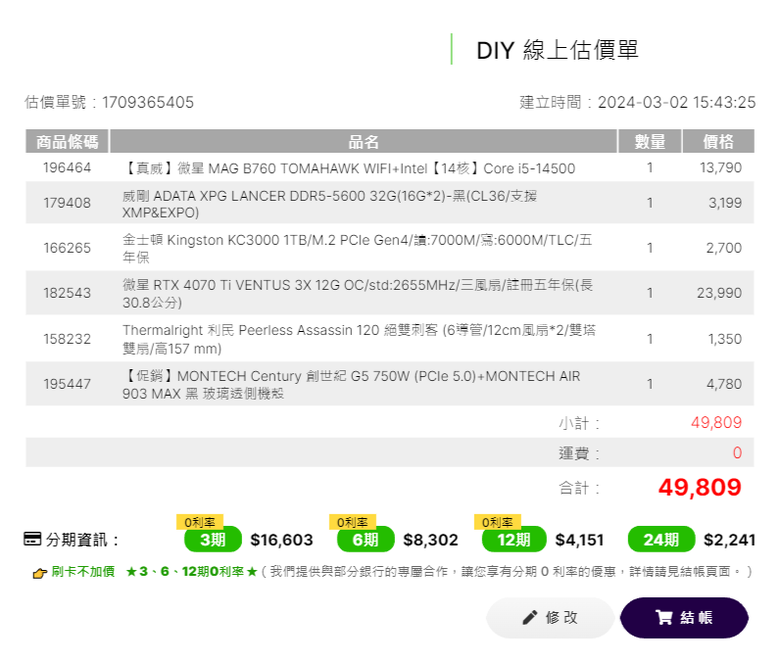Click the 小計 label
The image size is (780, 662).
579,423
